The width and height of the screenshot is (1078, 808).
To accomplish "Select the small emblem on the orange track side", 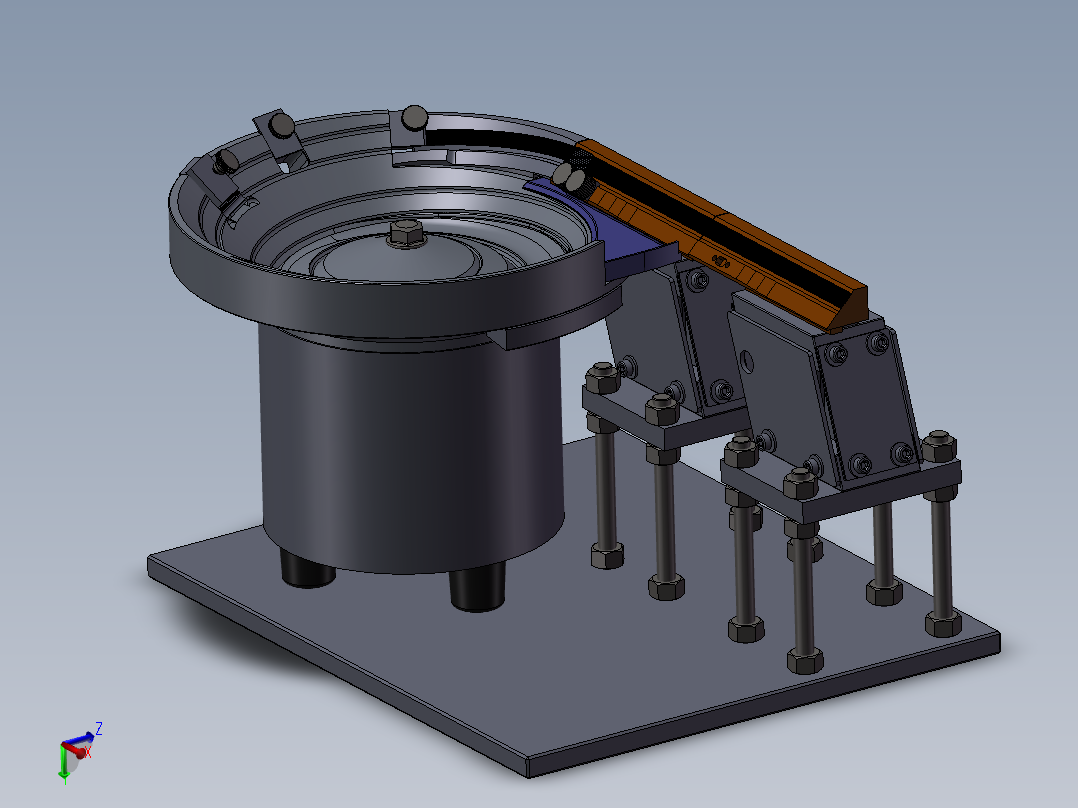I will tap(720, 261).
